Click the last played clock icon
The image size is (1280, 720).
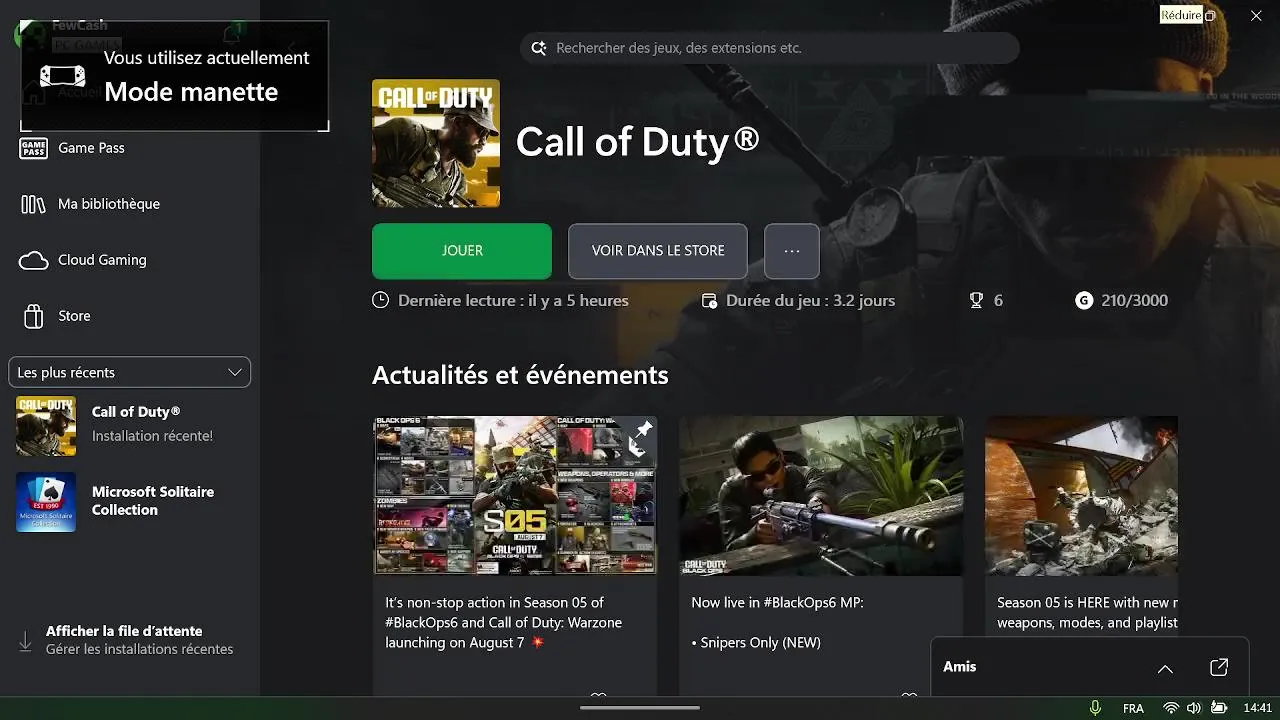point(380,300)
